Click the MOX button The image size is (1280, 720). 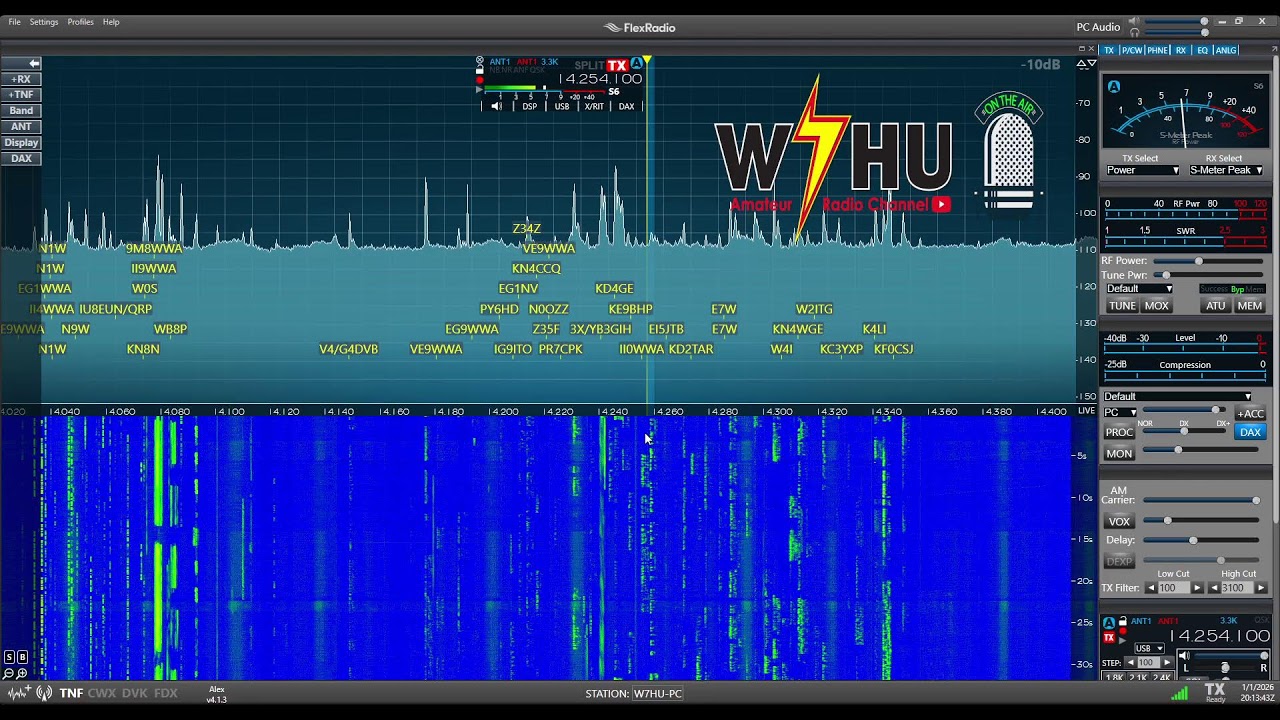click(1156, 306)
